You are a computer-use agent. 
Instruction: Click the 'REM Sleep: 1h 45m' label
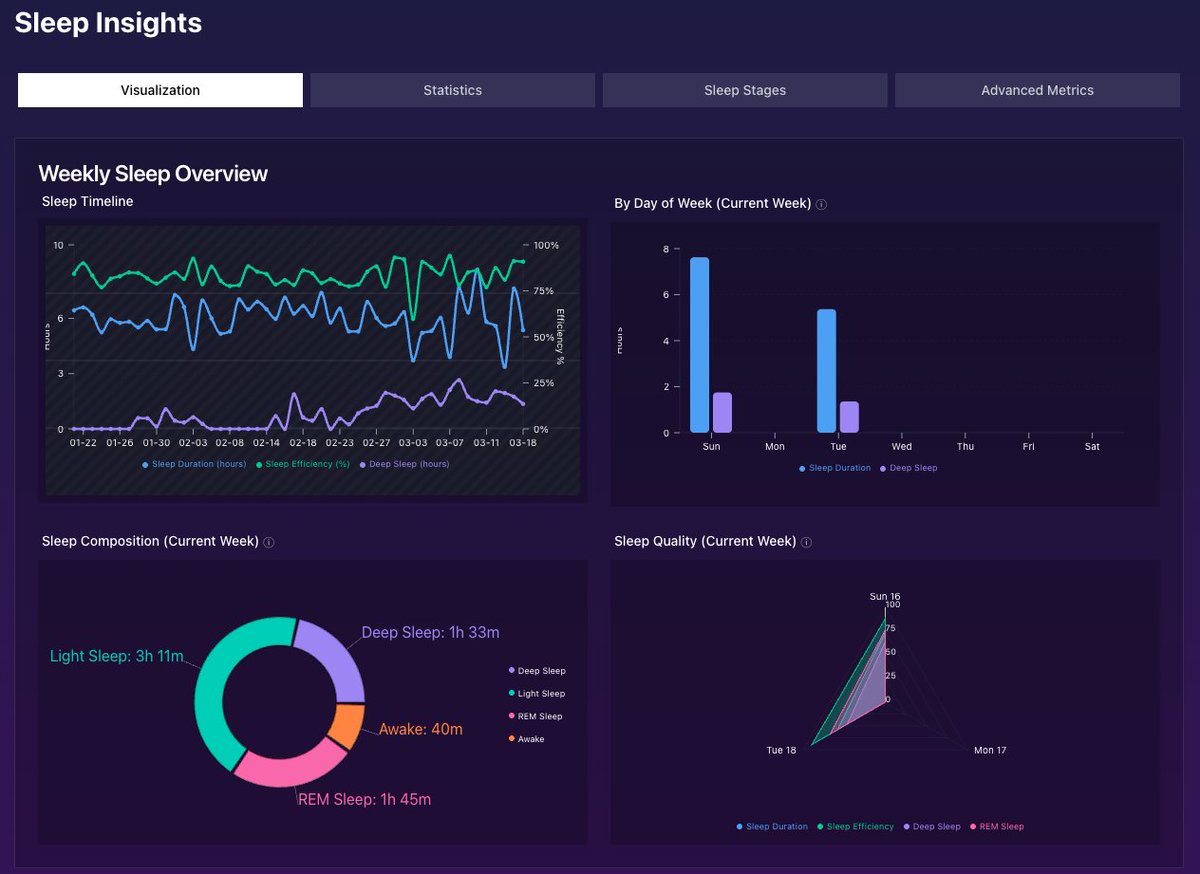pyautogui.click(x=365, y=799)
